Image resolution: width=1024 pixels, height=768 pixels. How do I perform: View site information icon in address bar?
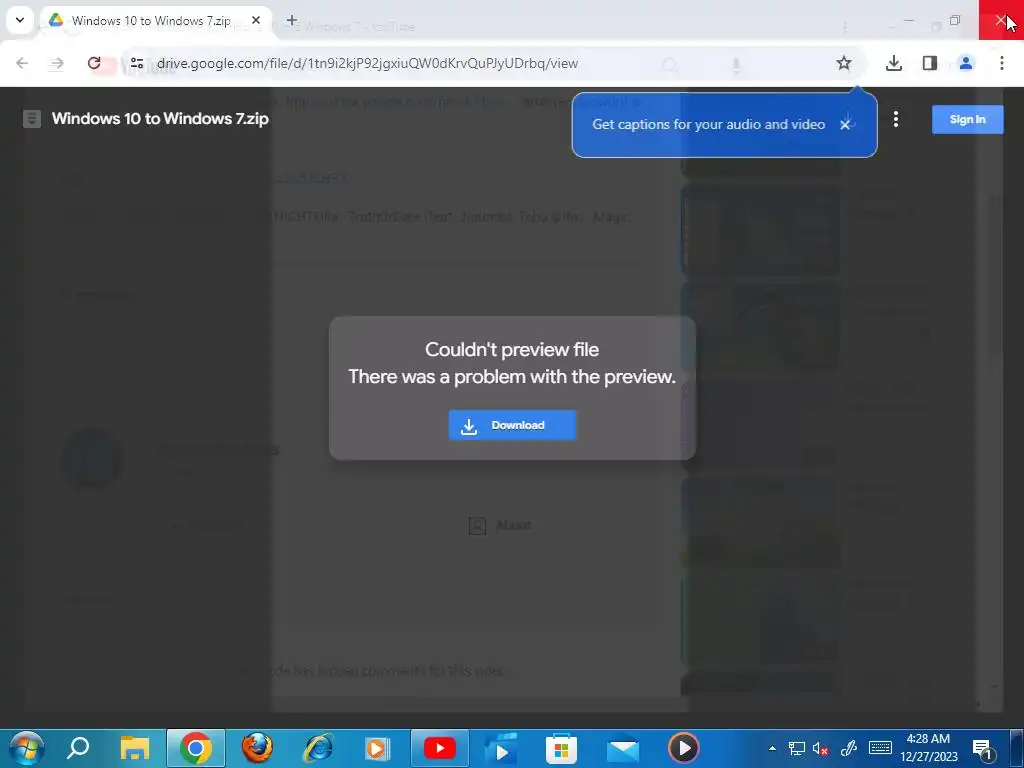point(136,63)
